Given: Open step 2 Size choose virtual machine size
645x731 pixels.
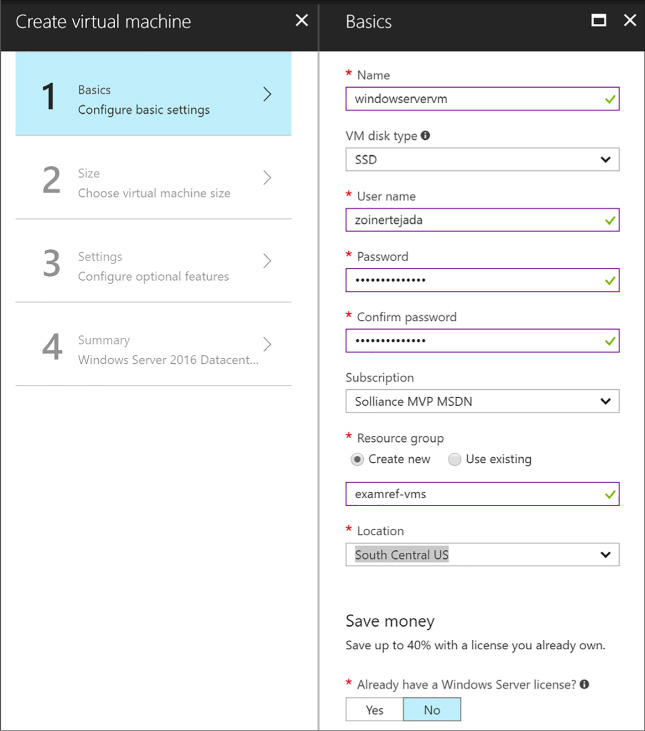Looking at the screenshot, I should pyautogui.click(x=153, y=178).
